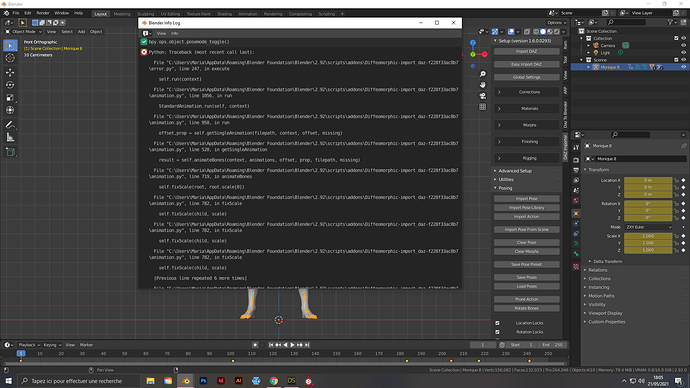Expand the Rigging section
The image size is (690, 388).
pyautogui.click(x=527, y=158)
